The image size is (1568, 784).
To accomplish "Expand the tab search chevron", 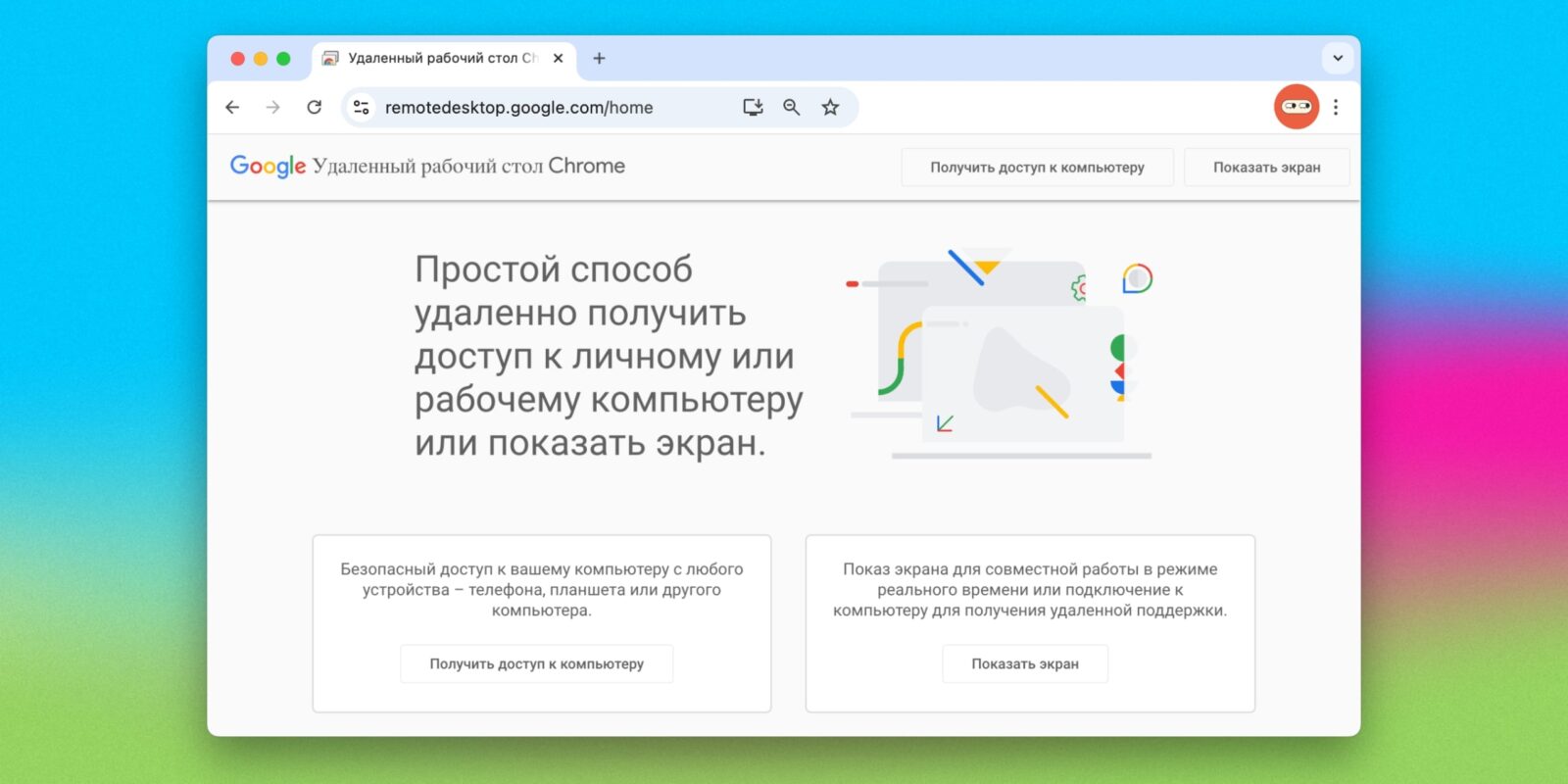I will coord(1338,58).
